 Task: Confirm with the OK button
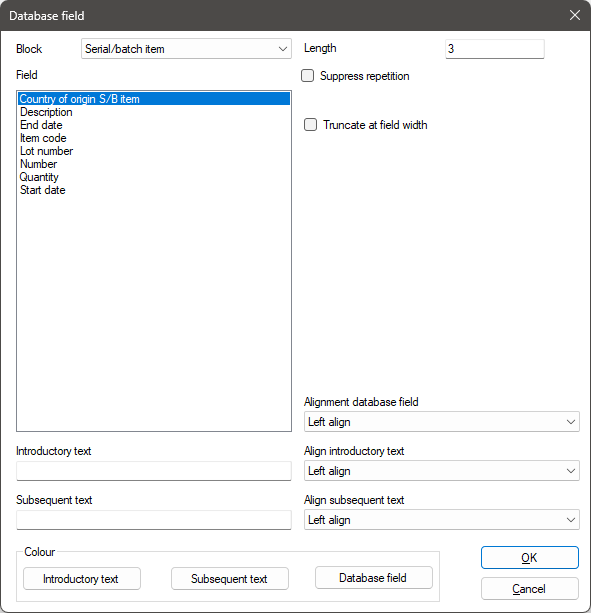point(530,557)
